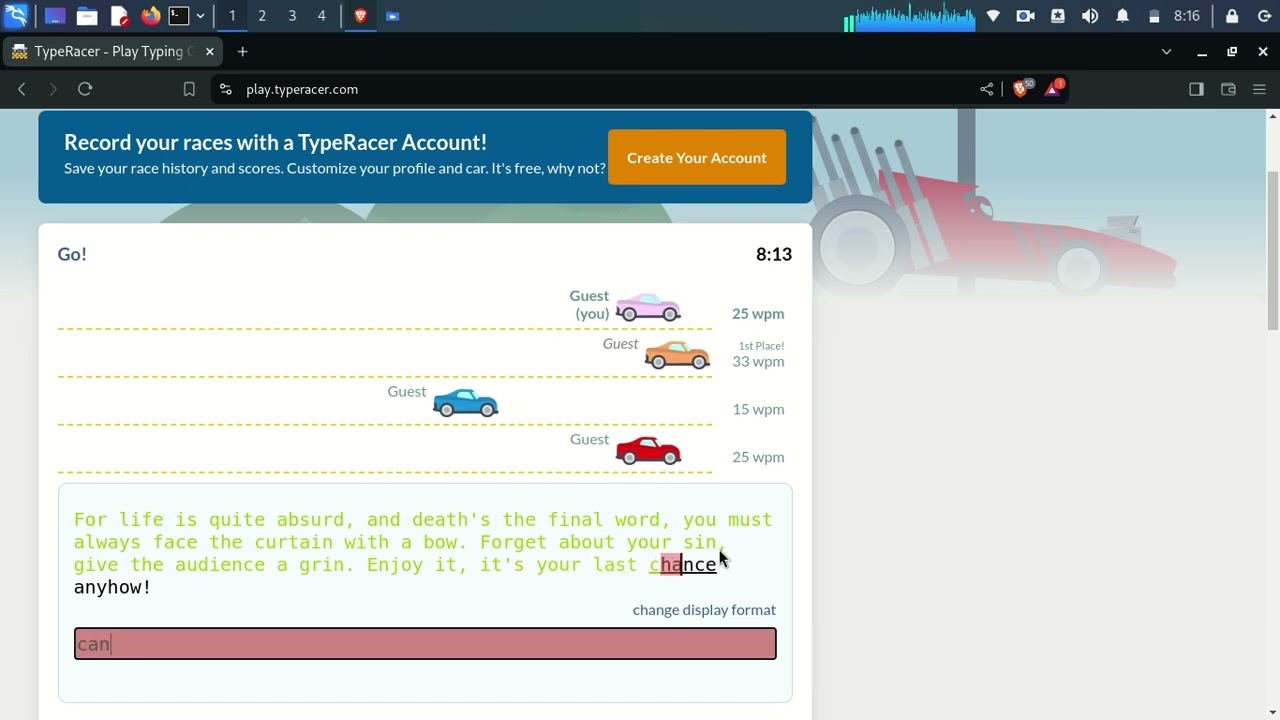Click the page's vertical scrollbar
Screen dimensions: 1280x720
click(1272, 250)
